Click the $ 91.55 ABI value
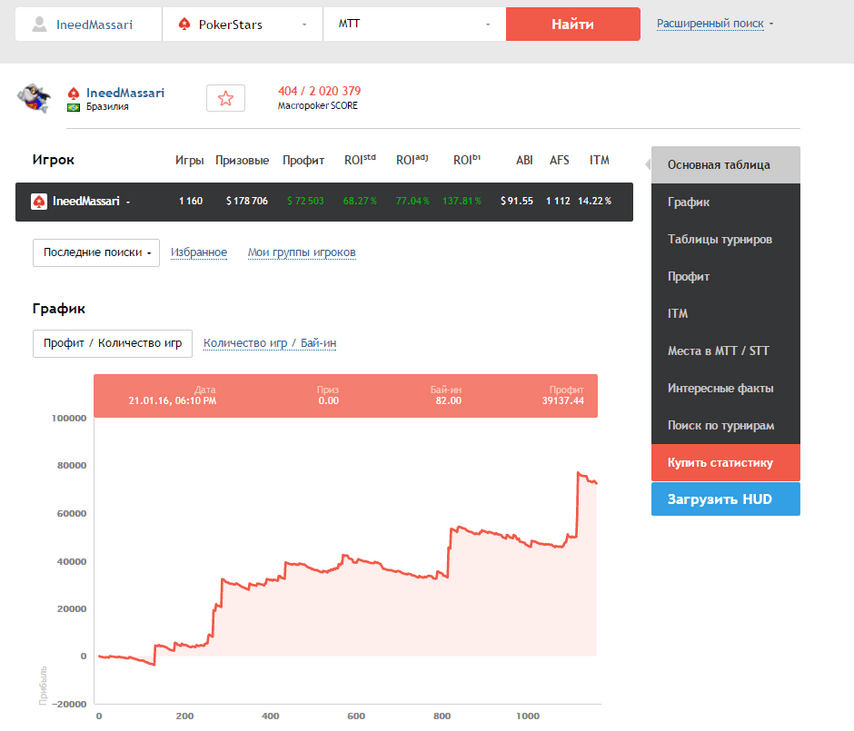The image size is (854, 731). click(x=517, y=201)
